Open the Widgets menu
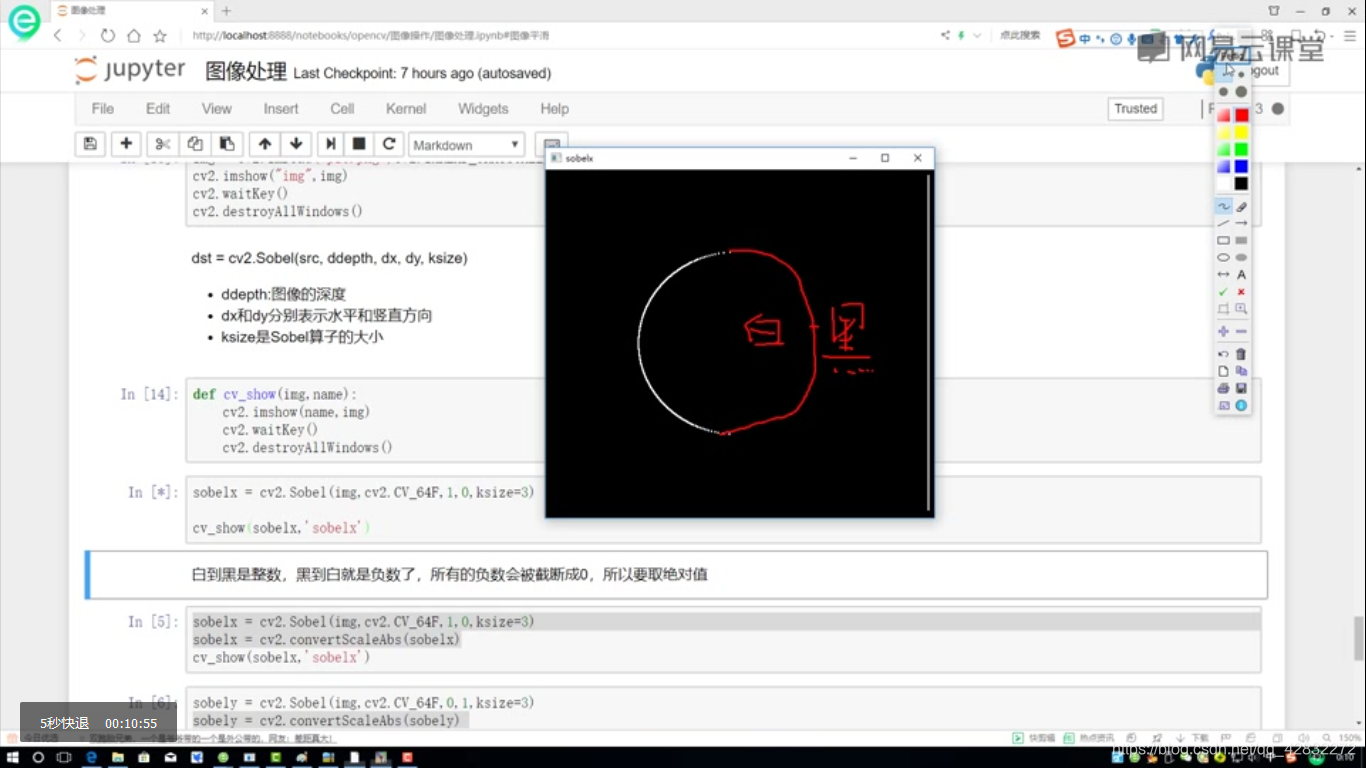The height and width of the screenshot is (768, 1366). (x=483, y=108)
